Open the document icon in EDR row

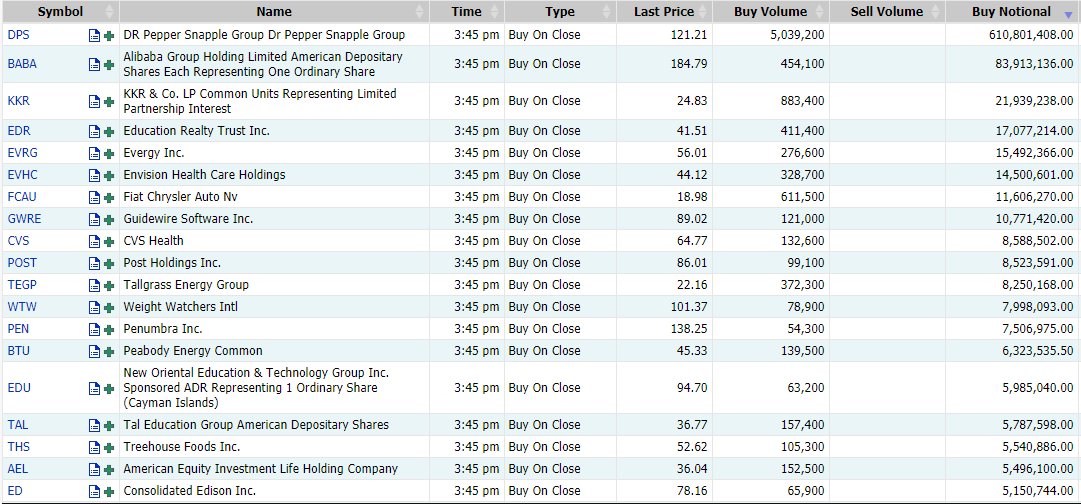[x=94, y=132]
